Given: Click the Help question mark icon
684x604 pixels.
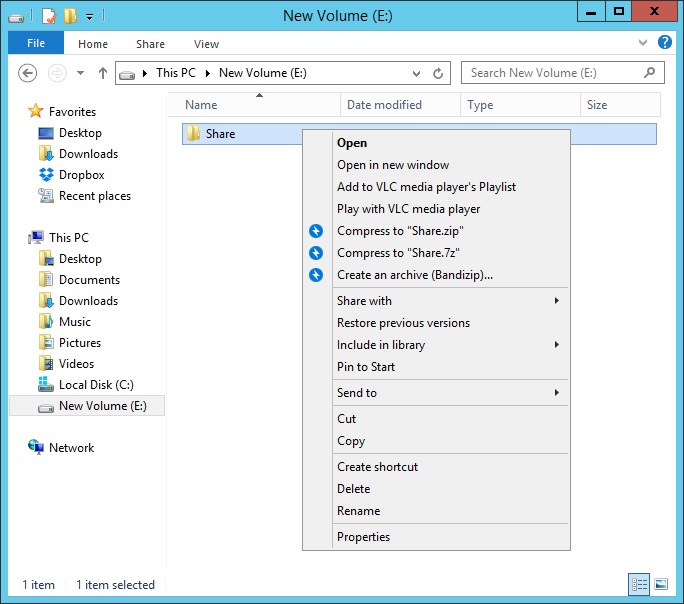Looking at the screenshot, I should (665, 44).
